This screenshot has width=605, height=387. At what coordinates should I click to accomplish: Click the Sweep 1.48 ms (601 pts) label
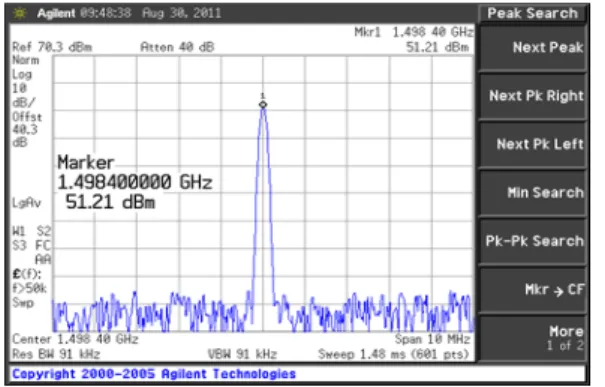tap(394, 354)
